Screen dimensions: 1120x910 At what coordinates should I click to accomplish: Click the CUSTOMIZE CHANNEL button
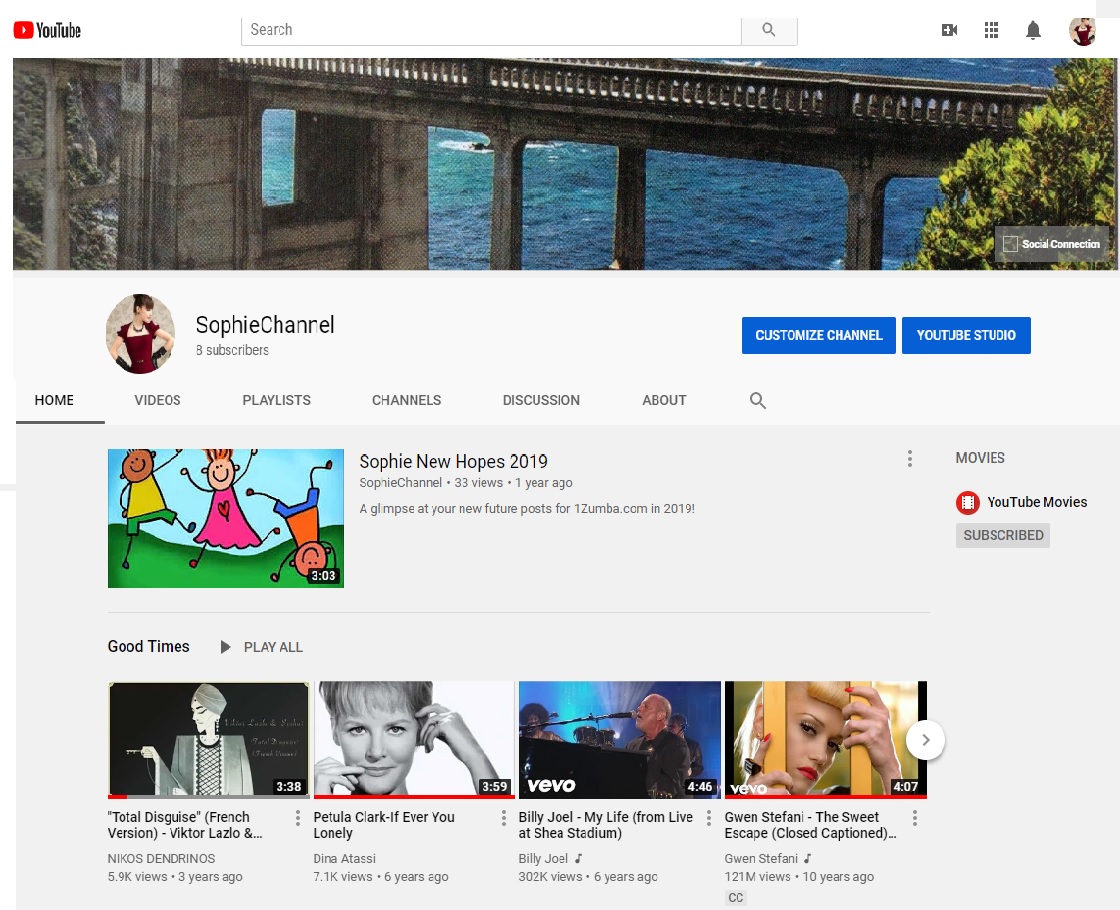point(818,335)
